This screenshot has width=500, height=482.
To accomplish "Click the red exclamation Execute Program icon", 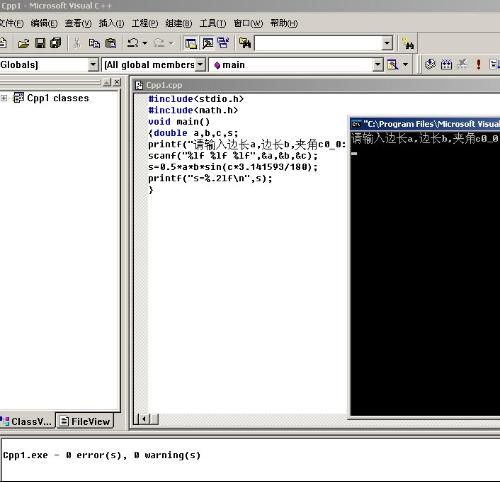I will pyautogui.click(x=478, y=64).
